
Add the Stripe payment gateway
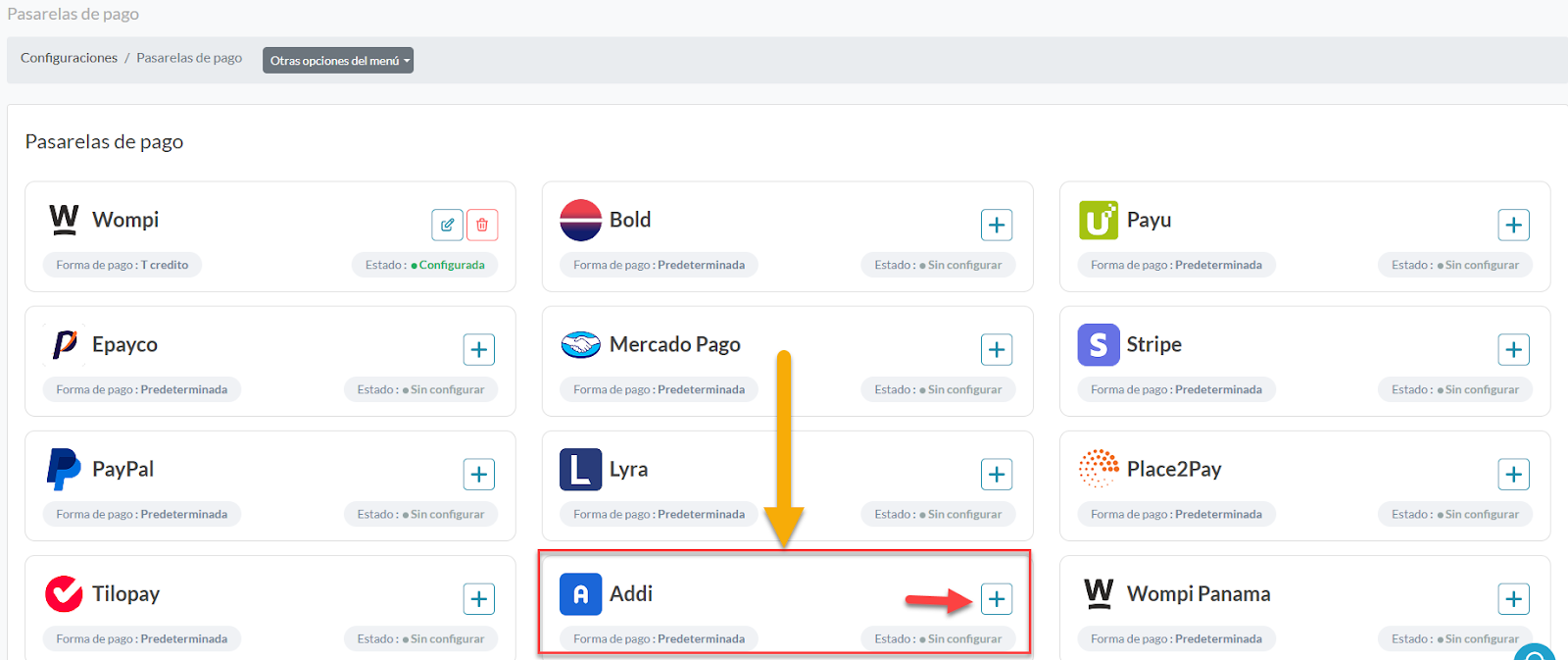click(1513, 349)
